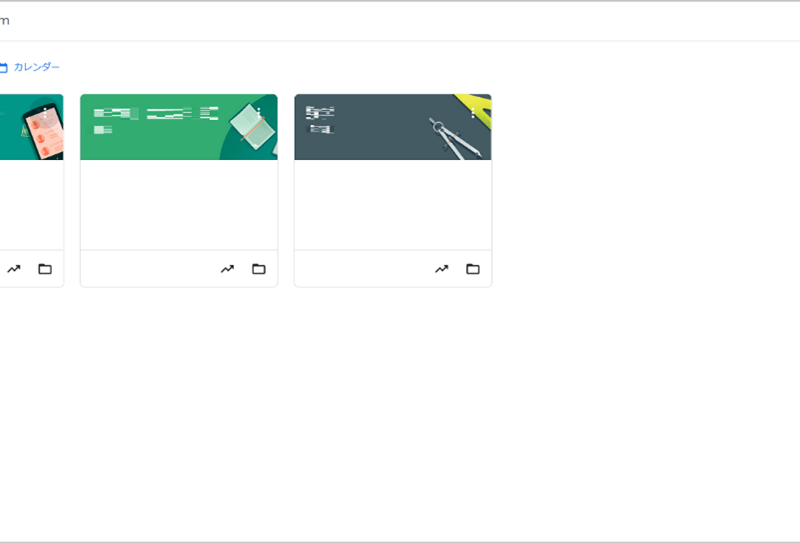Image resolution: width=800 pixels, height=543 pixels.
Task: Open Drive folder icon on dark gray card
Action: tap(473, 269)
